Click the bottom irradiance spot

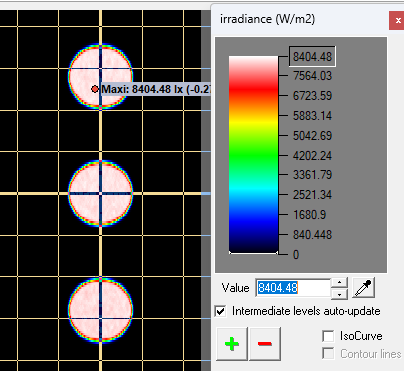pos(100,310)
